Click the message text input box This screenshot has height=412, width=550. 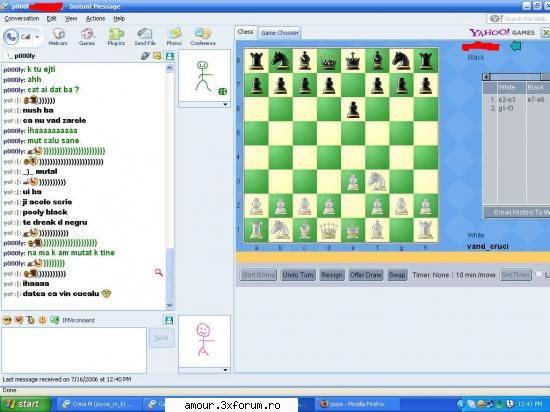(x=74, y=350)
